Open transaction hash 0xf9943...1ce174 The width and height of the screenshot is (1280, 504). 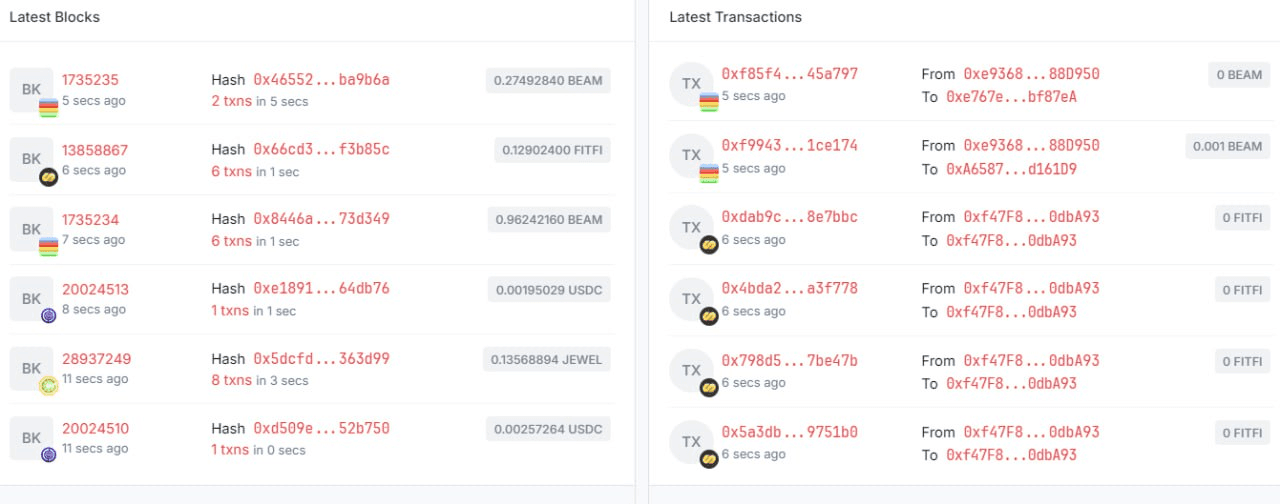coord(789,145)
